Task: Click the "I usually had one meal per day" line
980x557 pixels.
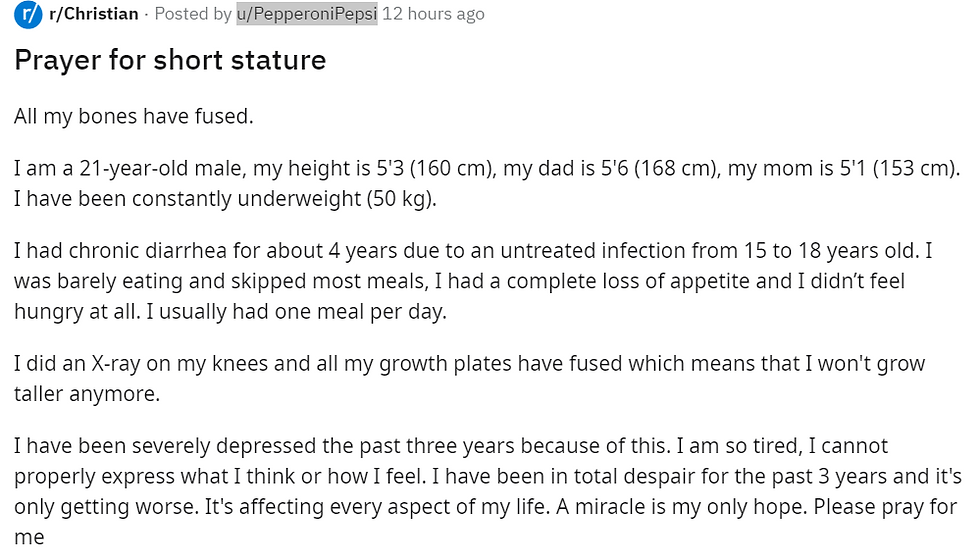Action: pyautogui.click(x=230, y=310)
